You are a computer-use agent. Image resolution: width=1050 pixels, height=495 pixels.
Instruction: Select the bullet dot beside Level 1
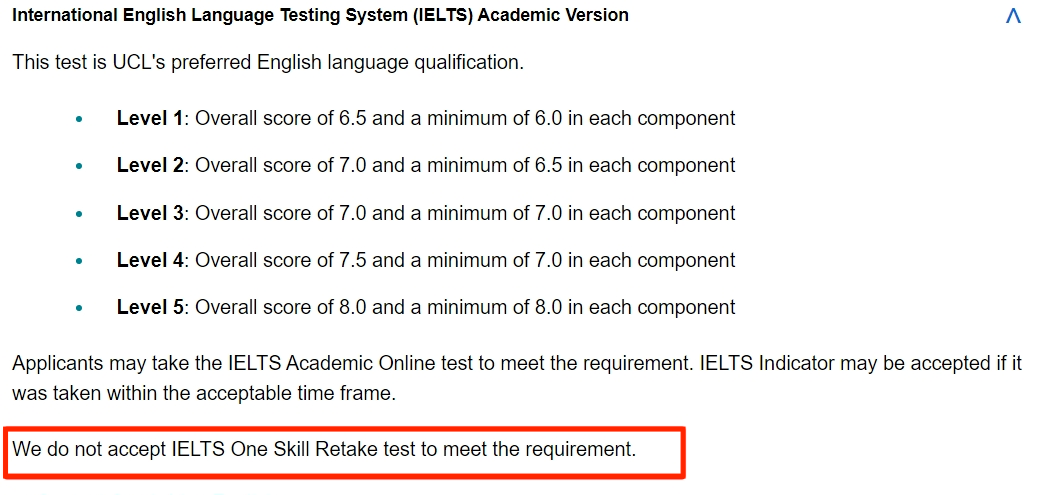click(80, 119)
